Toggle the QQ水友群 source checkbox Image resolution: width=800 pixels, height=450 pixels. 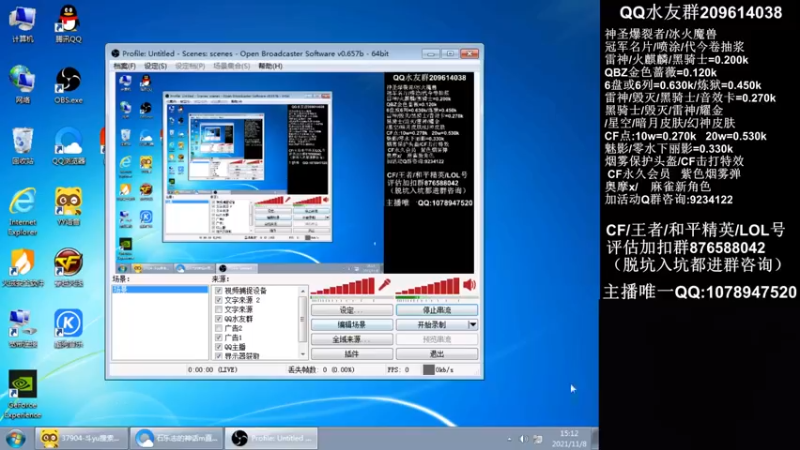coord(219,319)
